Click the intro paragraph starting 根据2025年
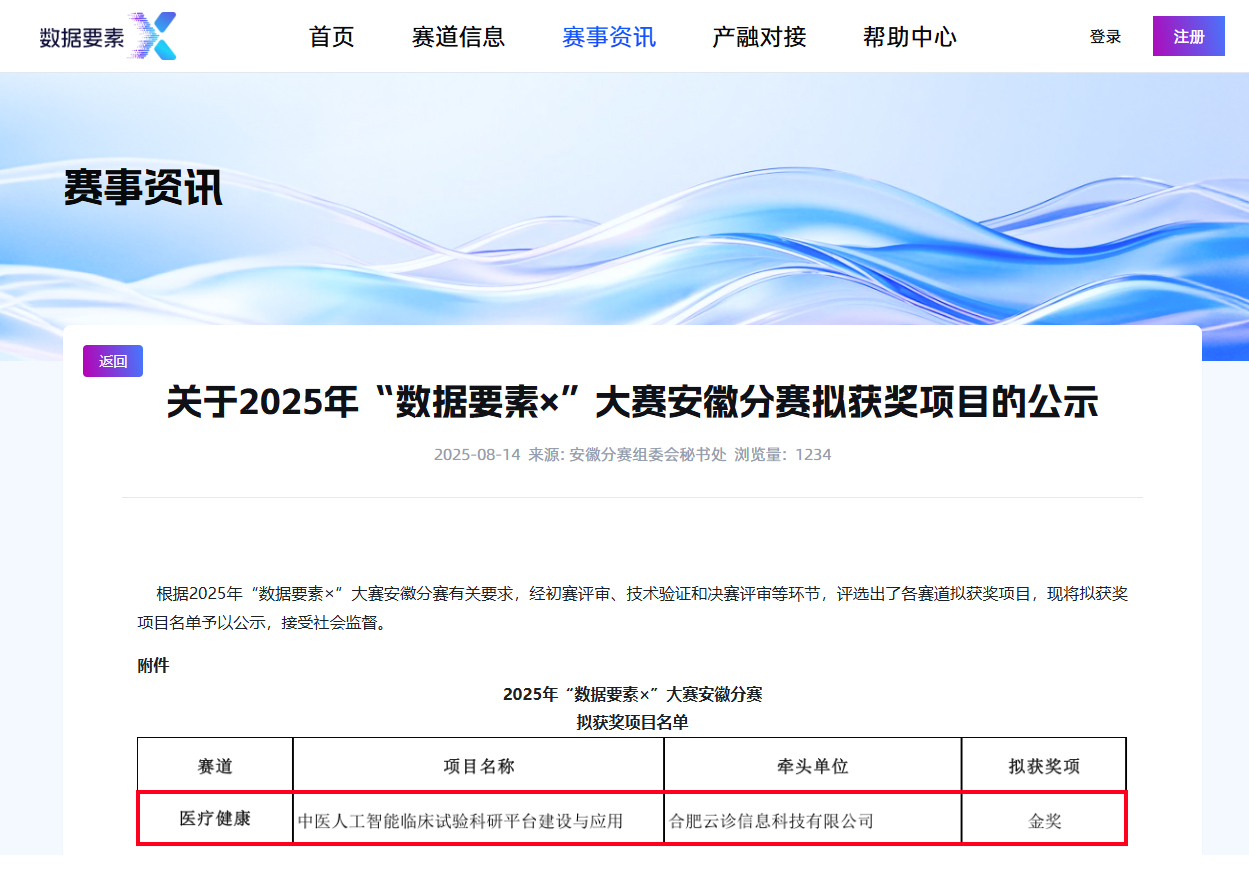 pyautogui.click(x=632, y=608)
